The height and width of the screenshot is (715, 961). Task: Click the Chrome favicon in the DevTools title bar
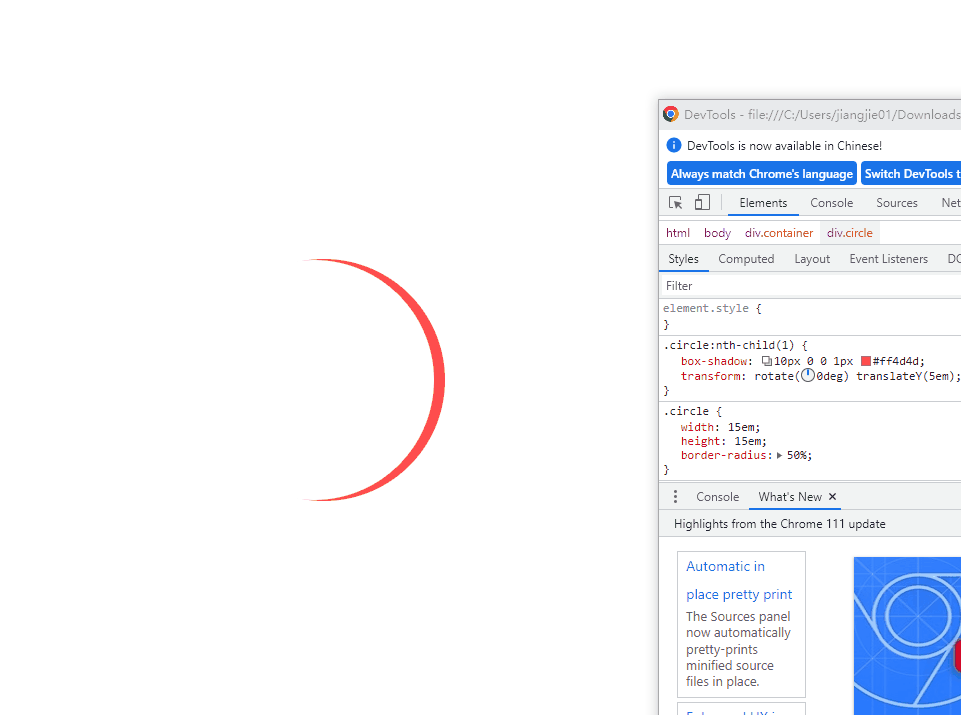coord(669,114)
